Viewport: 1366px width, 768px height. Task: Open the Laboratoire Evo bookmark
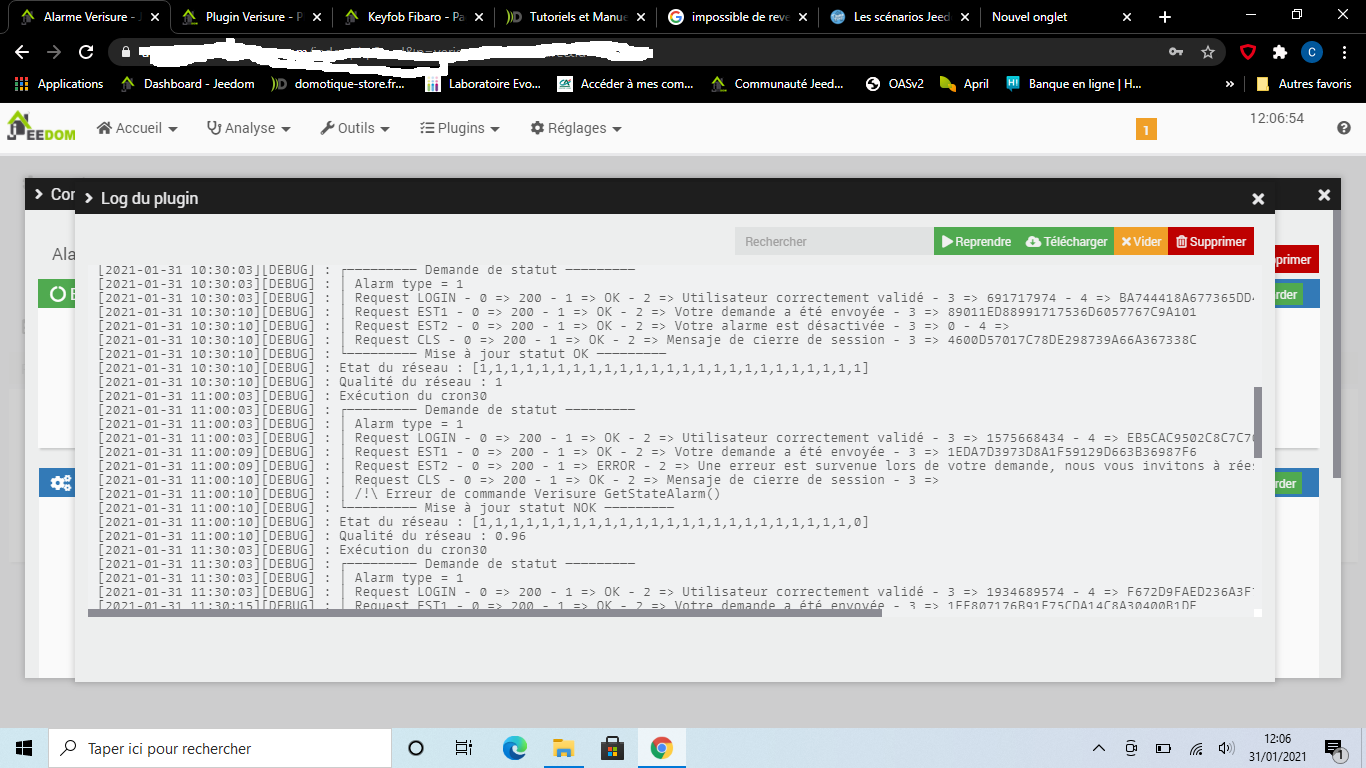coord(484,84)
